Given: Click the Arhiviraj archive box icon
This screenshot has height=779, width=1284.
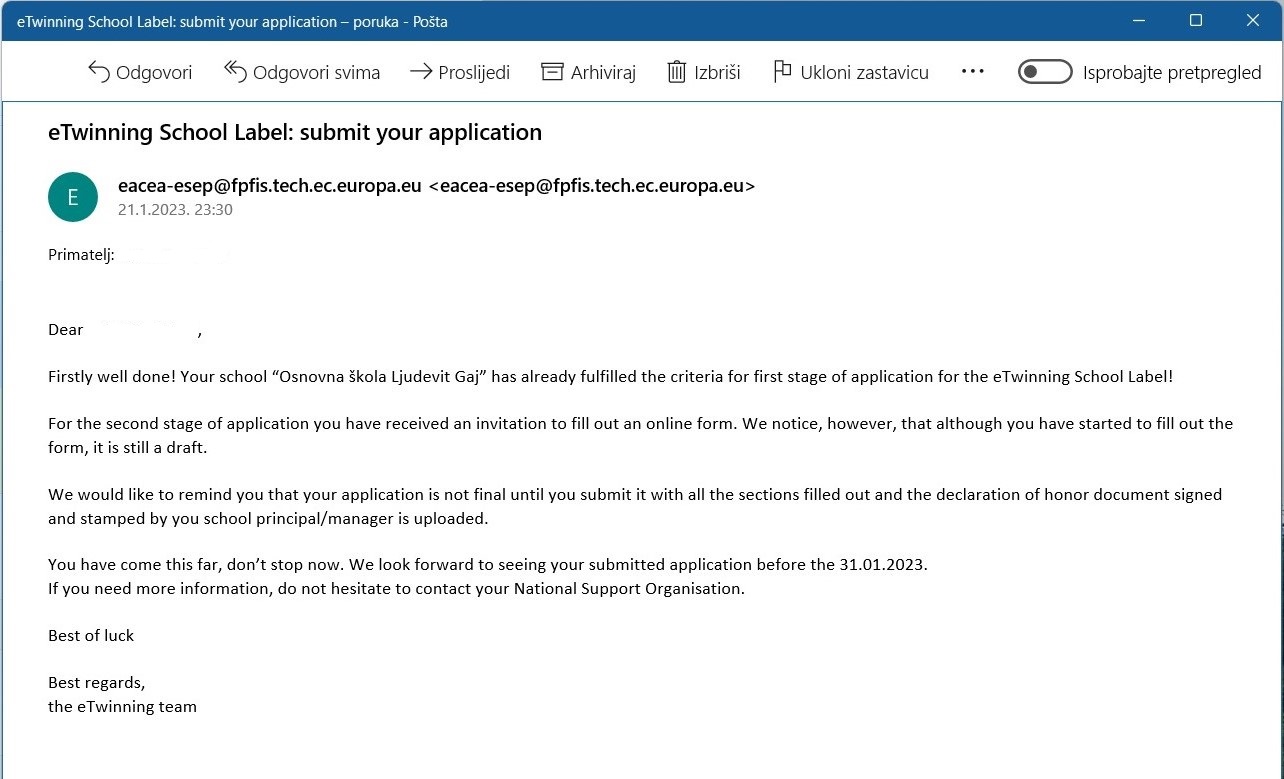Looking at the screenshot, I should click(x=552, y=72).
